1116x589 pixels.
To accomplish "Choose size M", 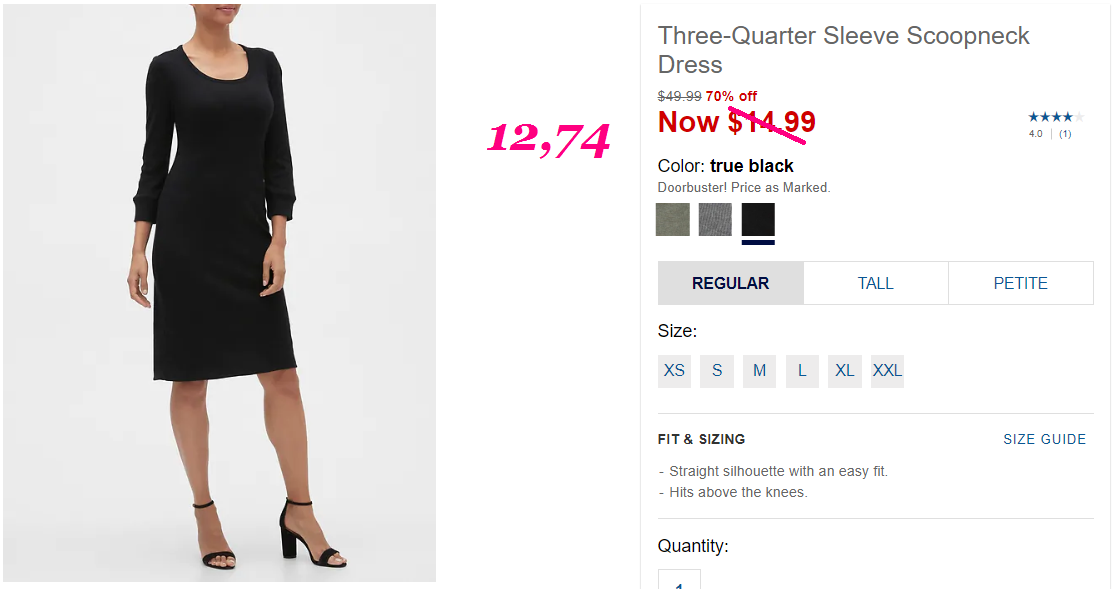I will pyautogui.click(x=759, y=371).
